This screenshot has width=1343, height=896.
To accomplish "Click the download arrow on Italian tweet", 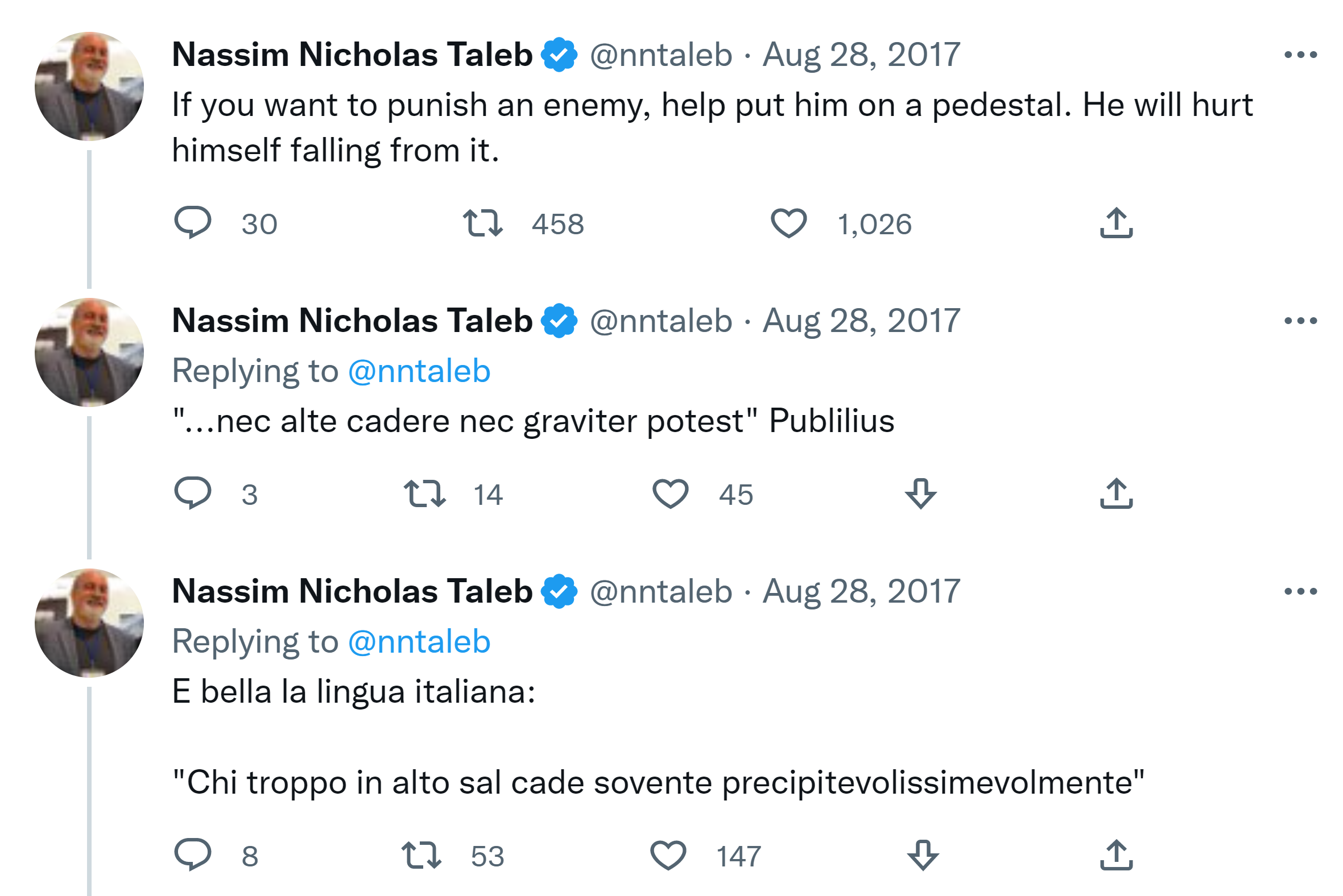I will 922,856.
